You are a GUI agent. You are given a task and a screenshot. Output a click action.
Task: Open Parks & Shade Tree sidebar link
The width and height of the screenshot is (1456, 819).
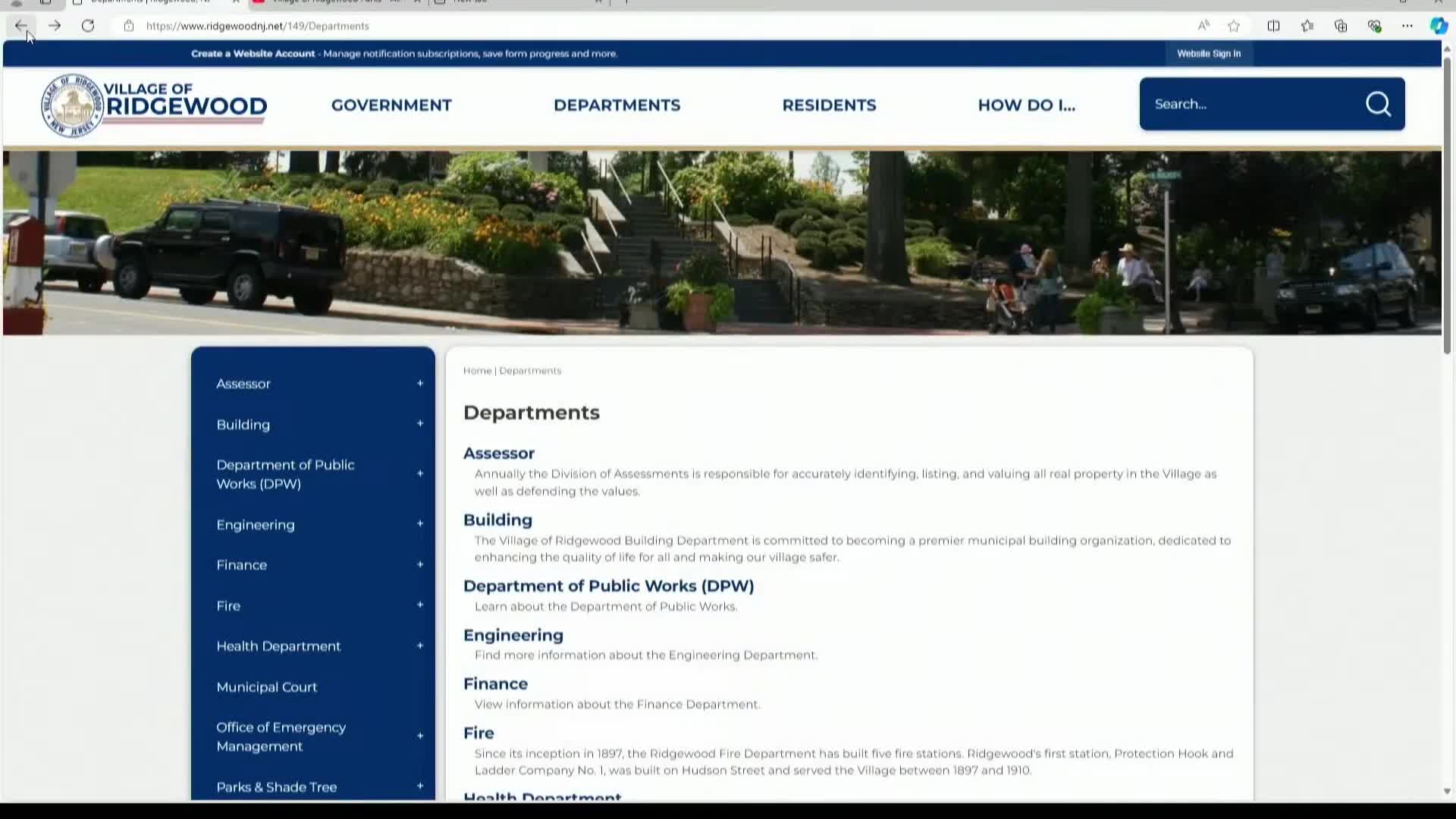277,787
